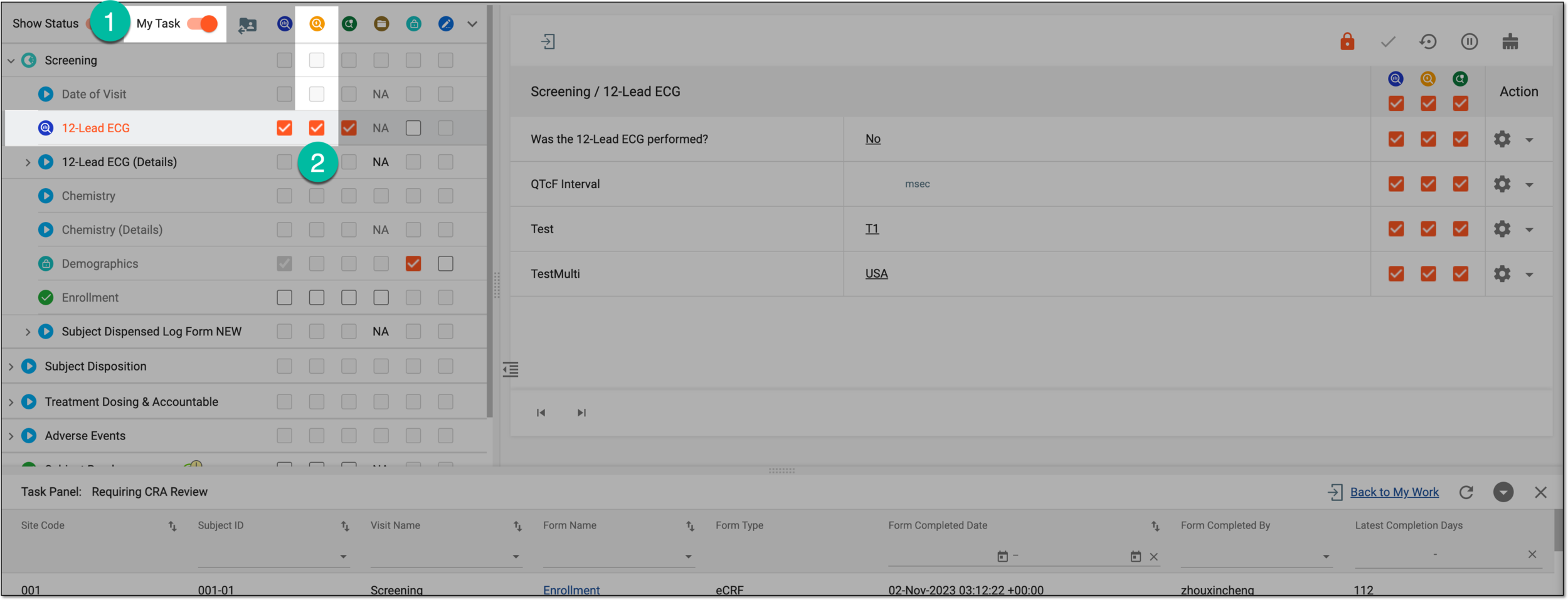Expand Treatment Dosing & Accountable node
Viewport: 1568px width, 600px height.
point(11,402)
